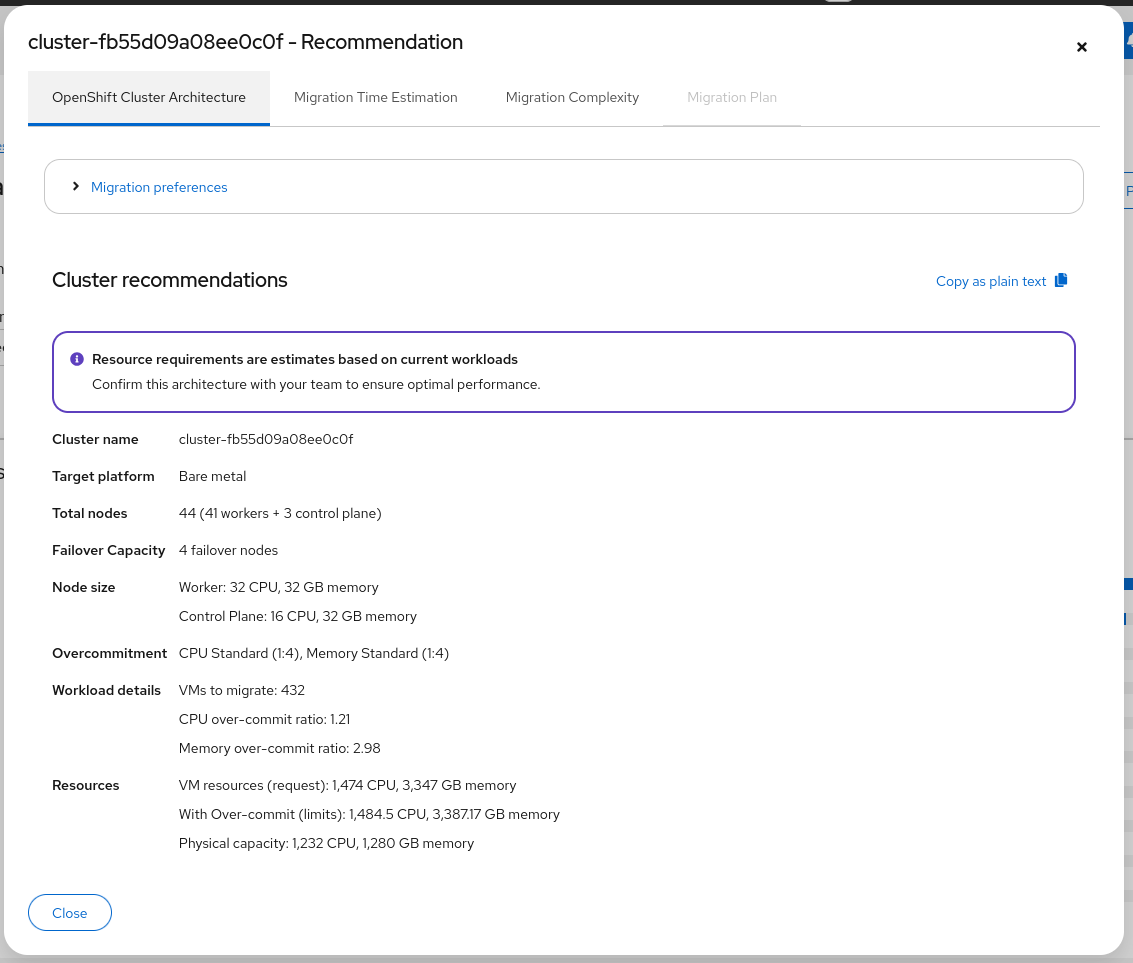Click VM resources (request) line
This screenshot has width=1133, height=963.
[x=348, y=785]
